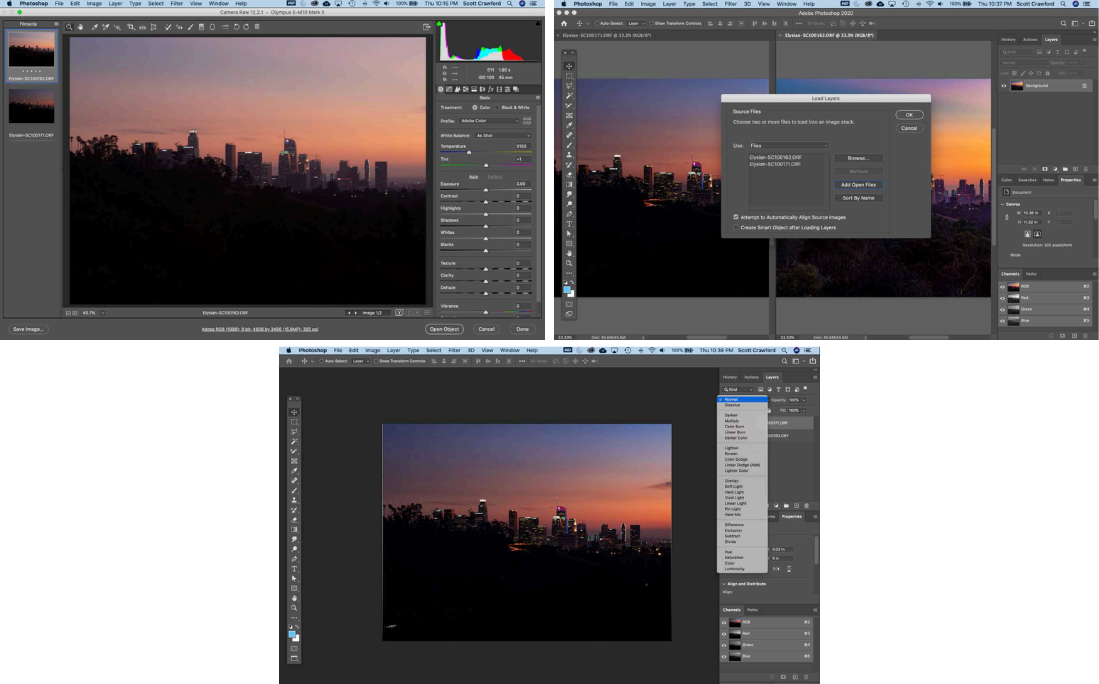
Task: Select the Zoom tool in Camera Raw toolbar
Action: coord(69,26)
